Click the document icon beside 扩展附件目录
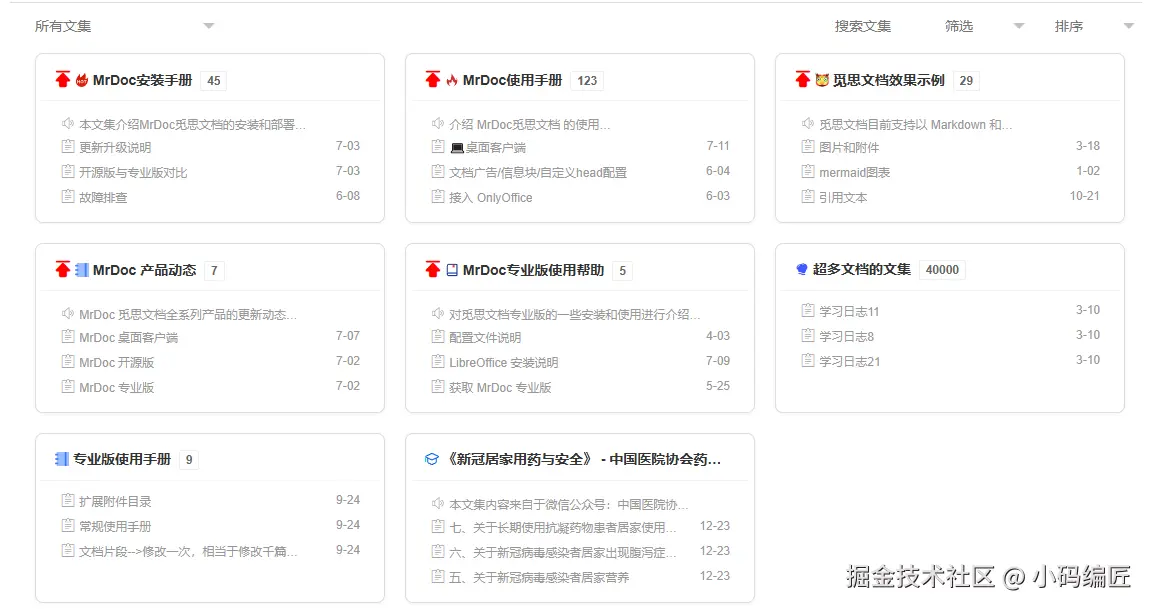1150x609 pixels. (x=68, y=500)
